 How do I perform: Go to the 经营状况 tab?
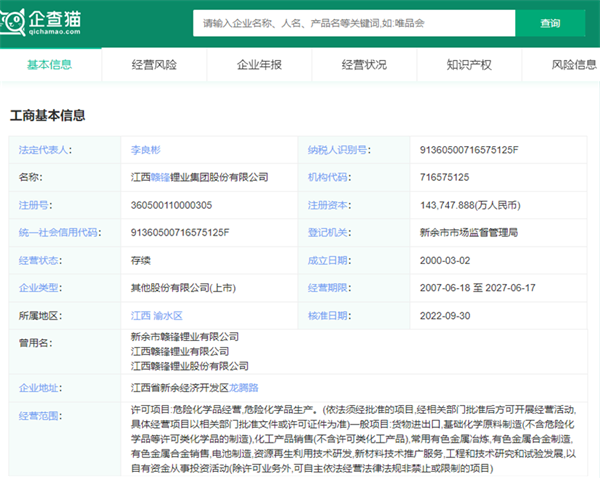[x=364, y=65]
